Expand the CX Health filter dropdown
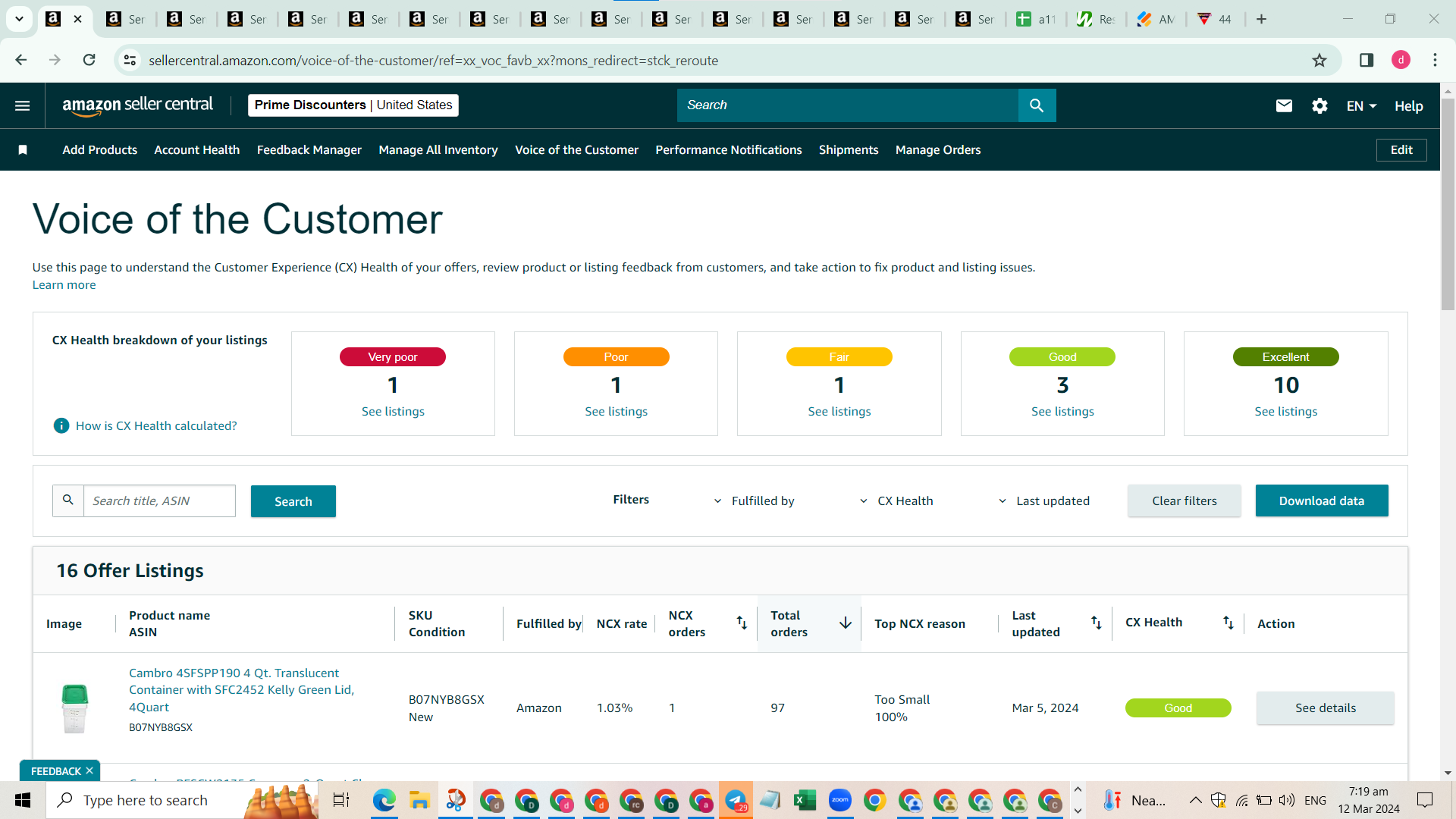 coord(896,501)
